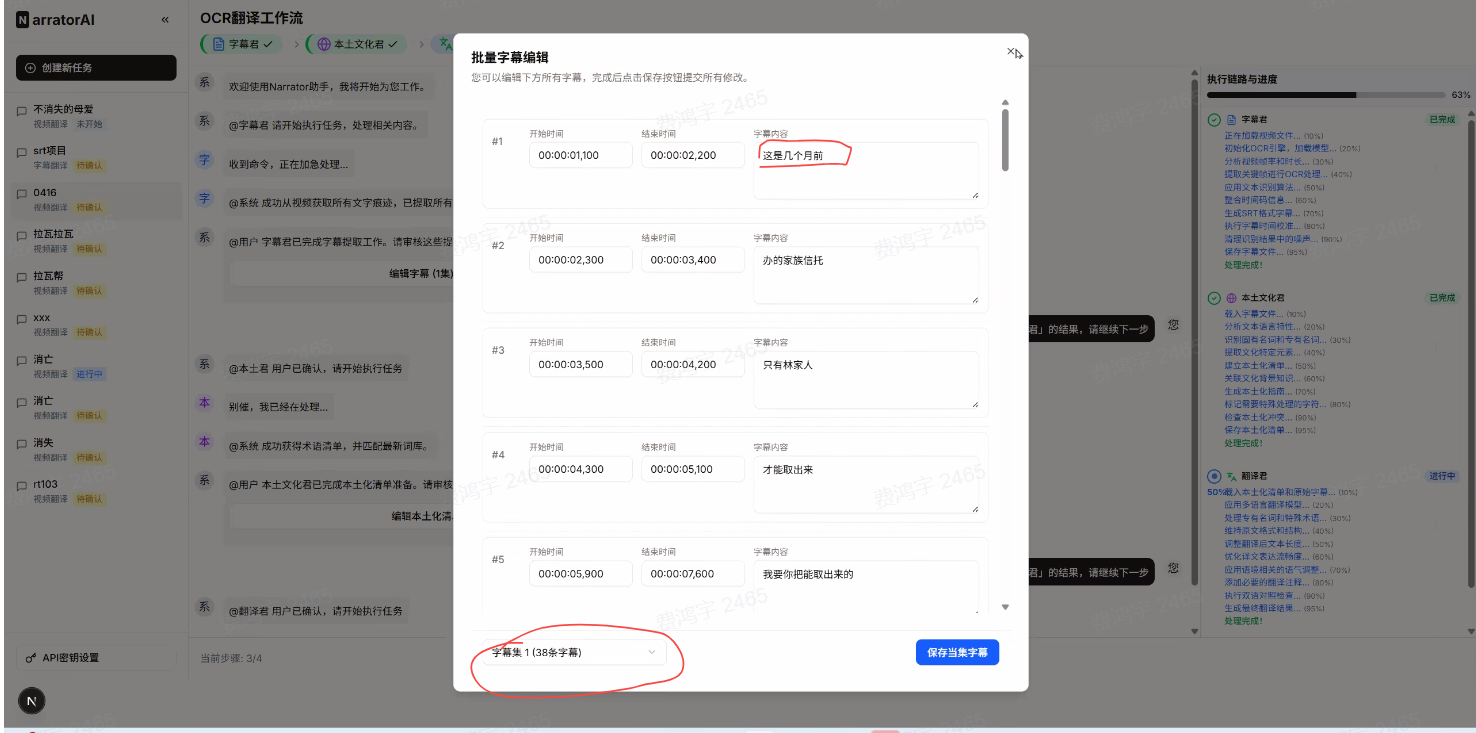Edit the subtitle text 这是几个月前
The height and width of the screenshot is (733, 1476).
click(866, 171)
